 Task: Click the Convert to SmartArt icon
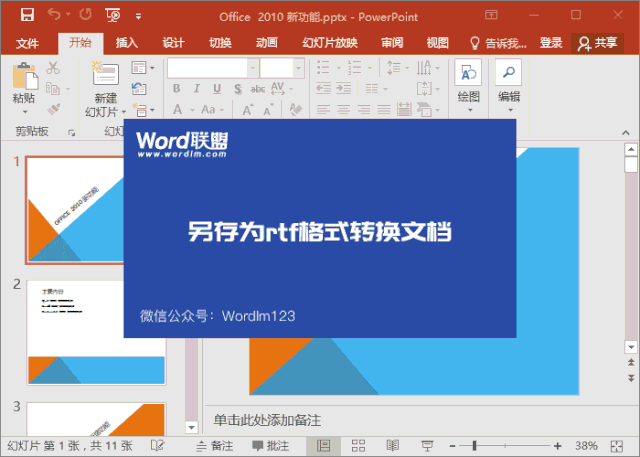424,109
